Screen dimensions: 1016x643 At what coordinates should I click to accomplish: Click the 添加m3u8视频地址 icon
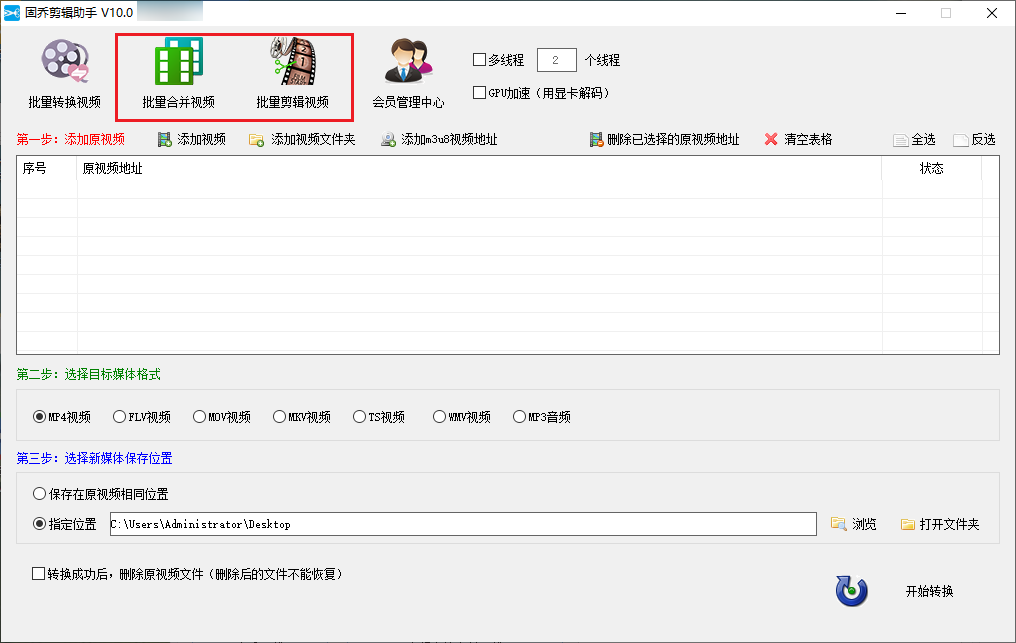388,139
